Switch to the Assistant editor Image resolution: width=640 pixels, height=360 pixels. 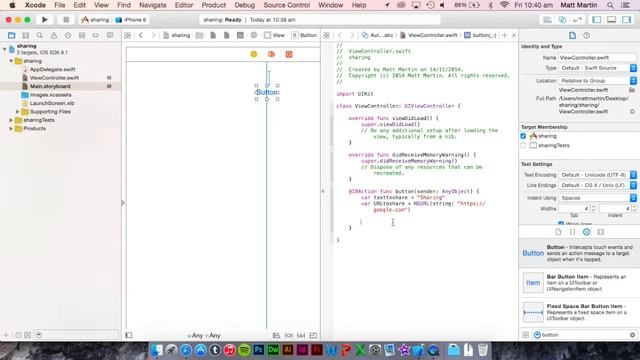click(562, 20)
